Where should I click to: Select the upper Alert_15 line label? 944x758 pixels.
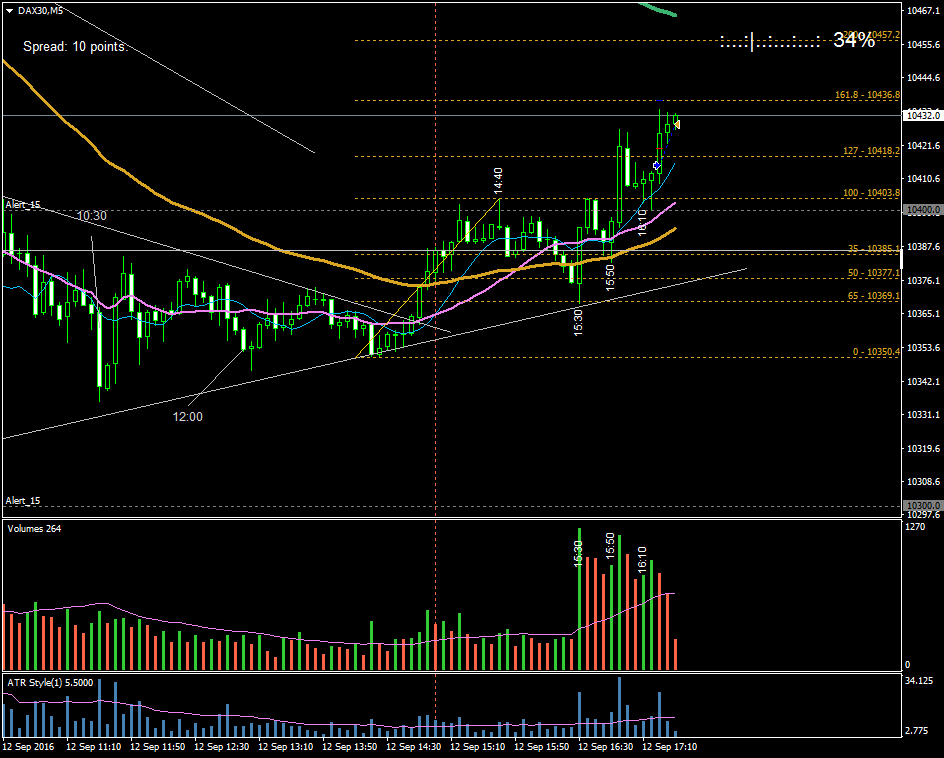pos(21,204)
